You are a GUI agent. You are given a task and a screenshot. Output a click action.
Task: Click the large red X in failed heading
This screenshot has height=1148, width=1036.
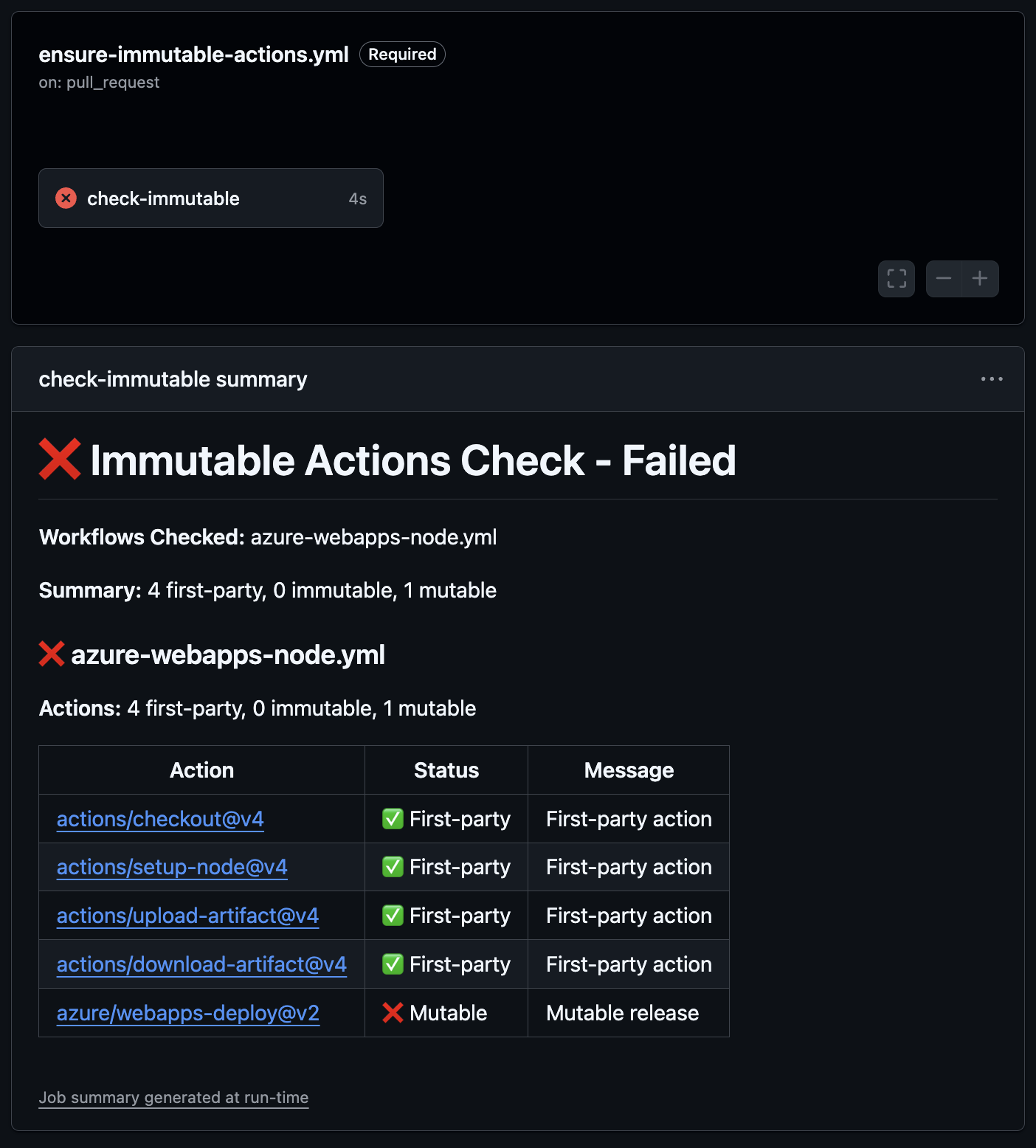coord(60,460)
